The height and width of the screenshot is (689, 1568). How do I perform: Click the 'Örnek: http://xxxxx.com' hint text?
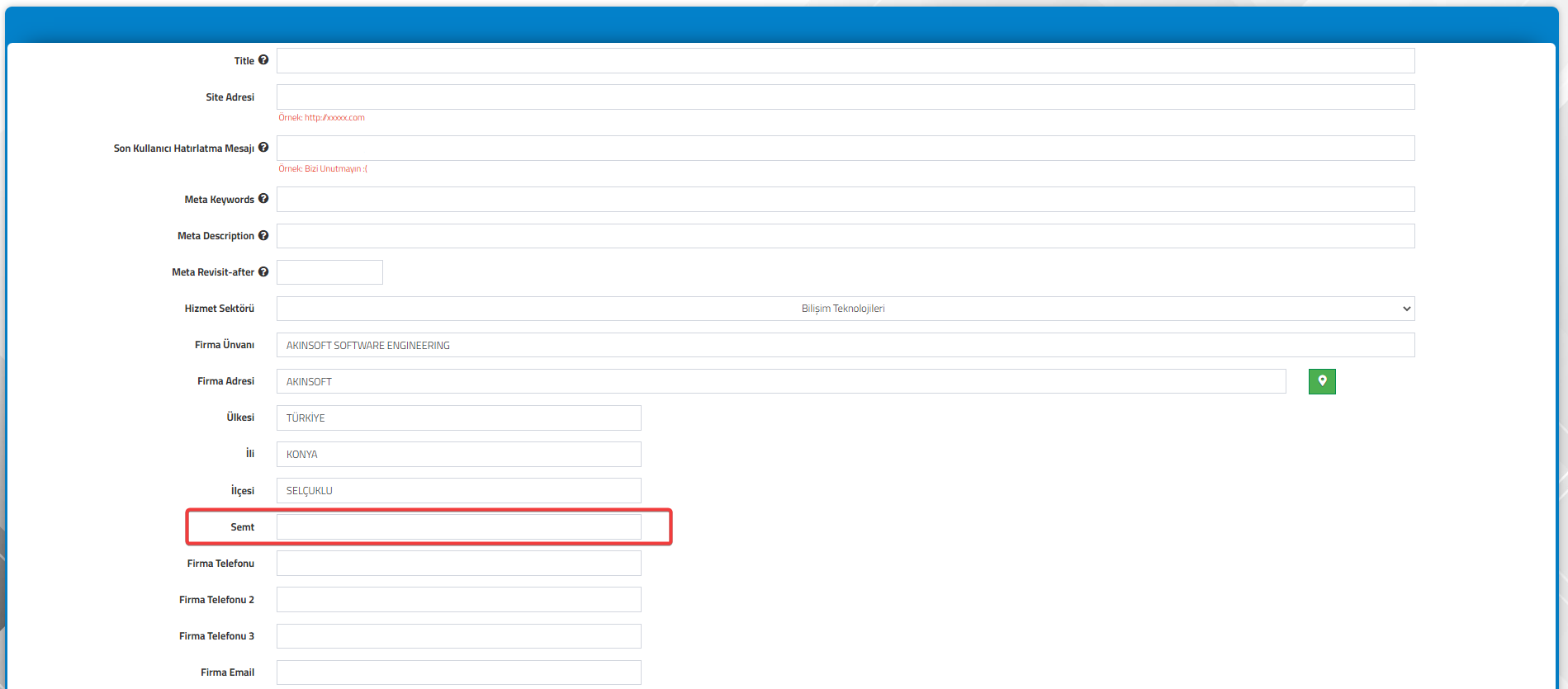point(321,118)
